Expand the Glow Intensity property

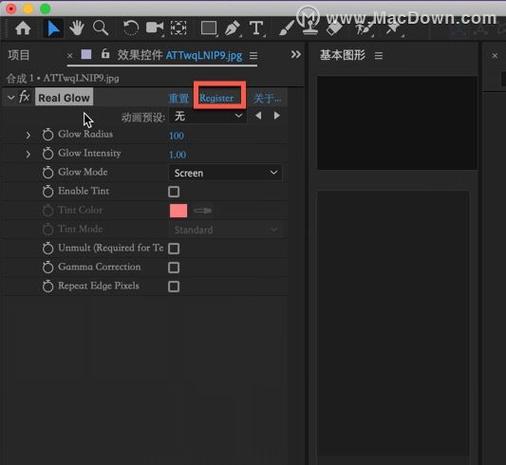pos(28,154)
